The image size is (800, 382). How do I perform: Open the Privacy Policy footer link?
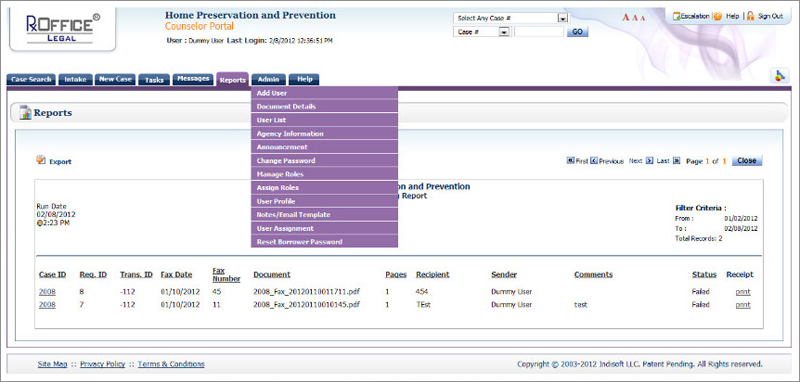103,364
